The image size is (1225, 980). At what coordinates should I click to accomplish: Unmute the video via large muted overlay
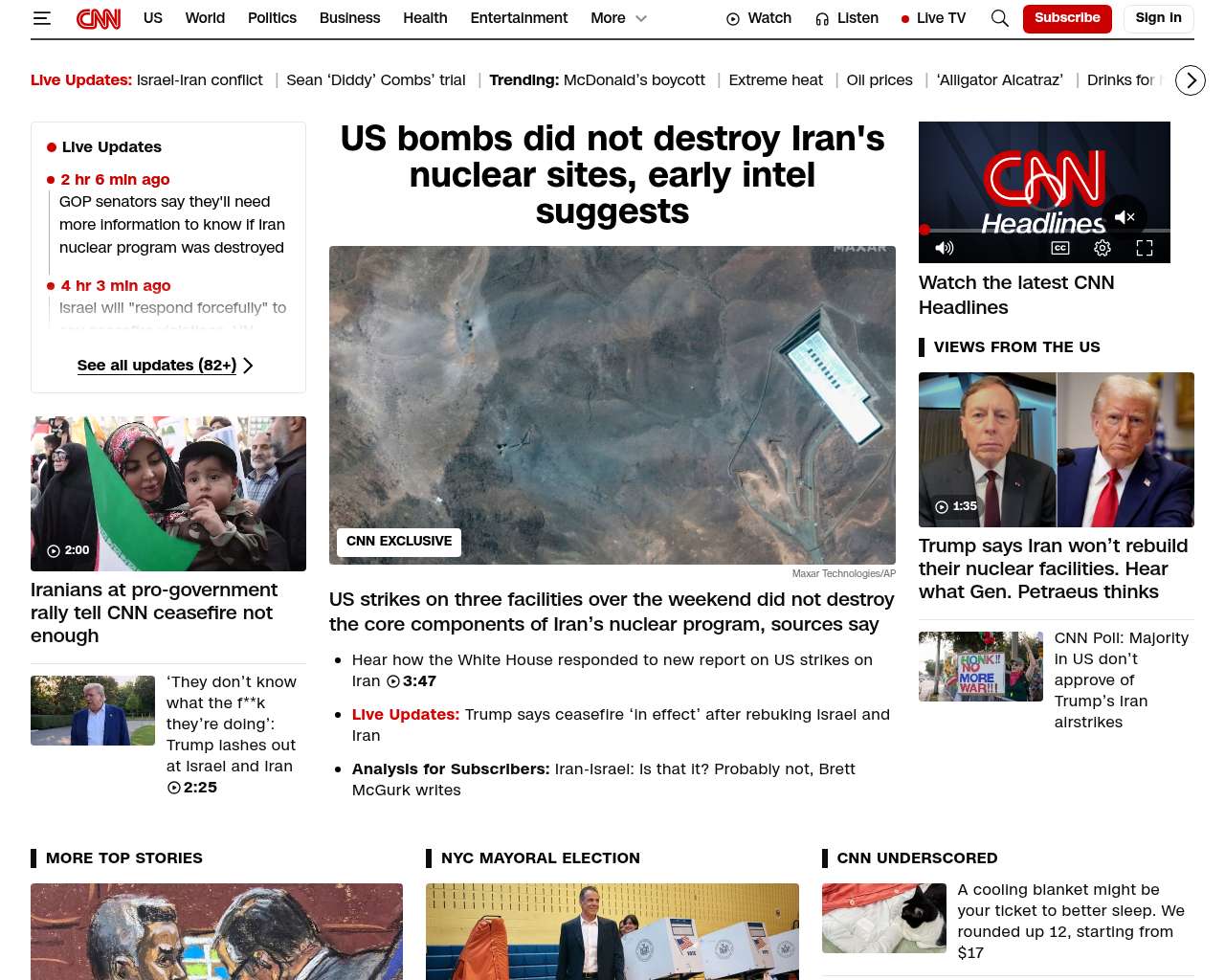[1125, 217]
